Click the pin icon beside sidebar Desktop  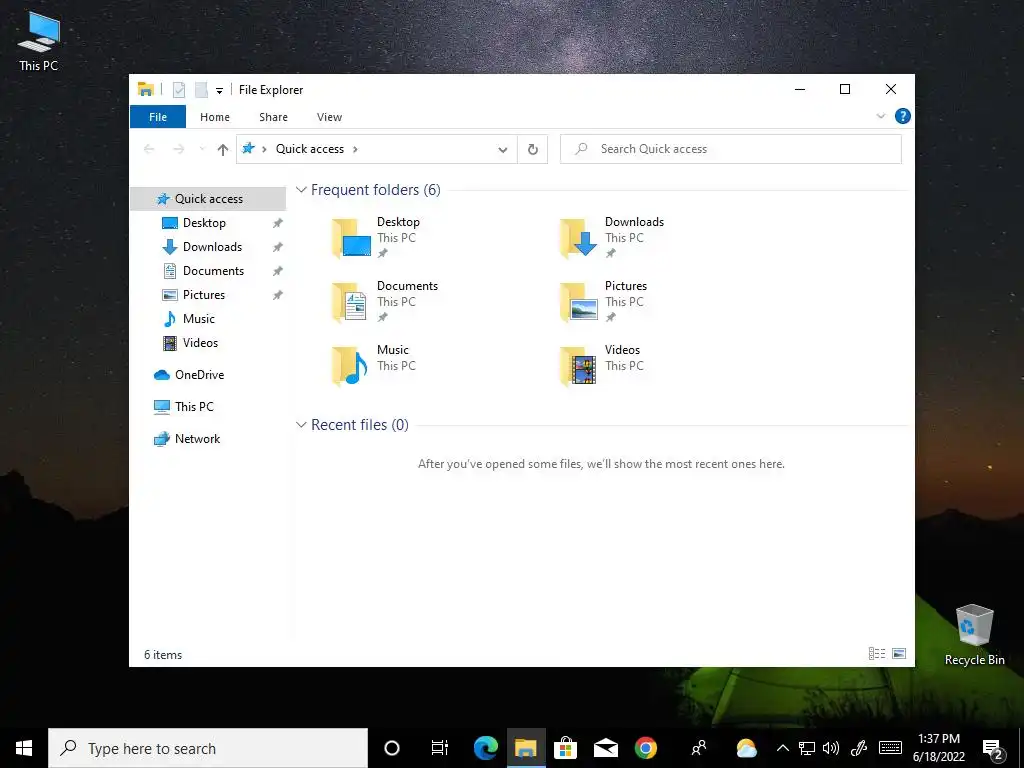point(278,223)
